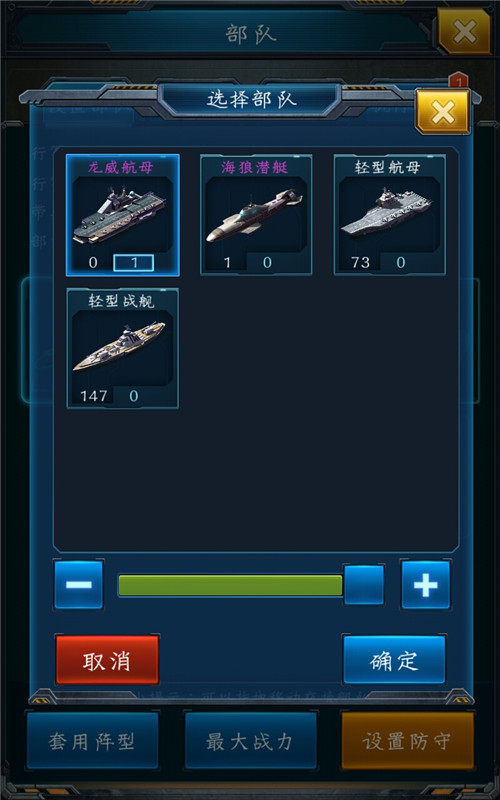Click the plus button to increase amount
The image size is (500, 800).
[x=426, y=585]
